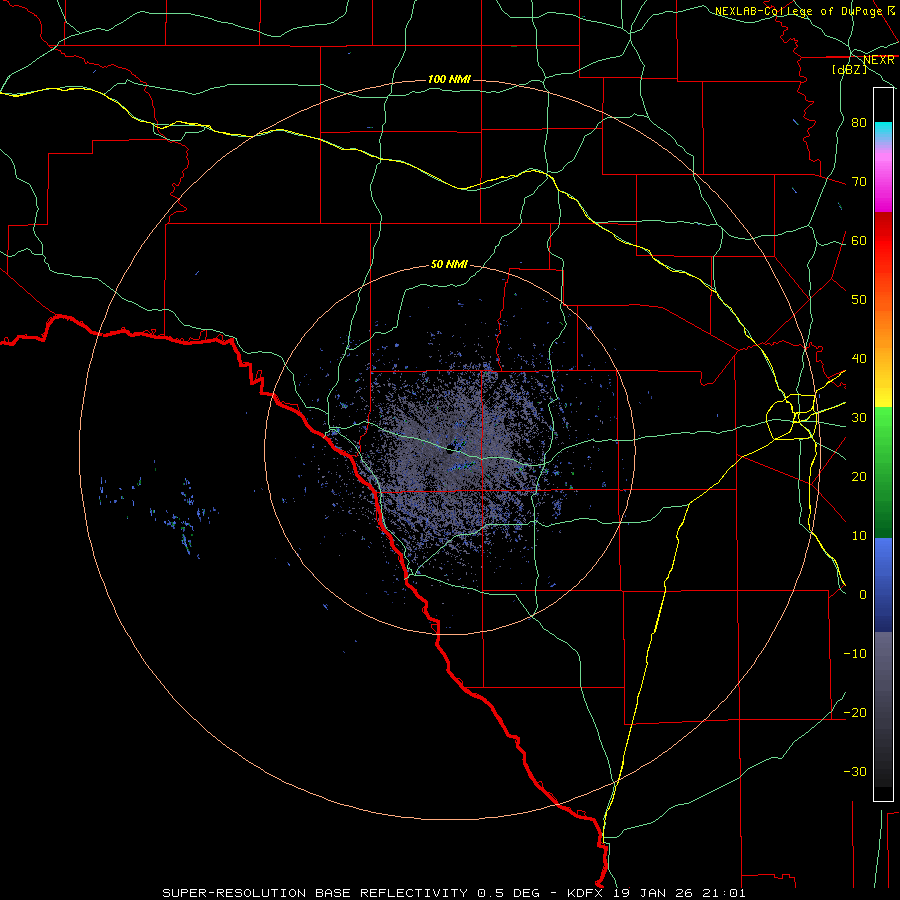Select the -20 value on the dBZ scale
Image resolution: width=900 pixels, height=900 pixels.
(855, 712)
